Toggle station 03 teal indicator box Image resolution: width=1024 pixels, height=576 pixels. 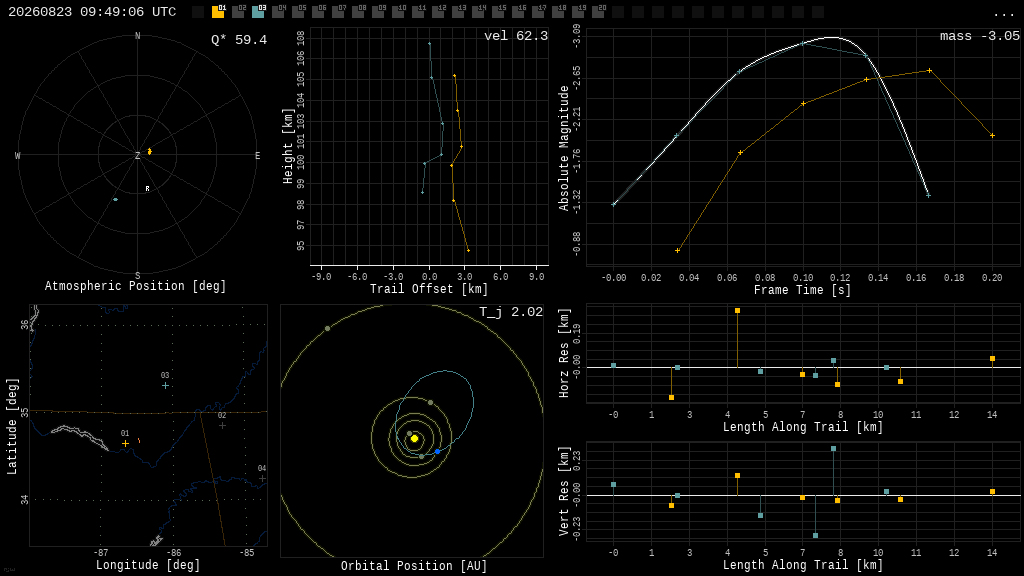[x=258, y=11]
